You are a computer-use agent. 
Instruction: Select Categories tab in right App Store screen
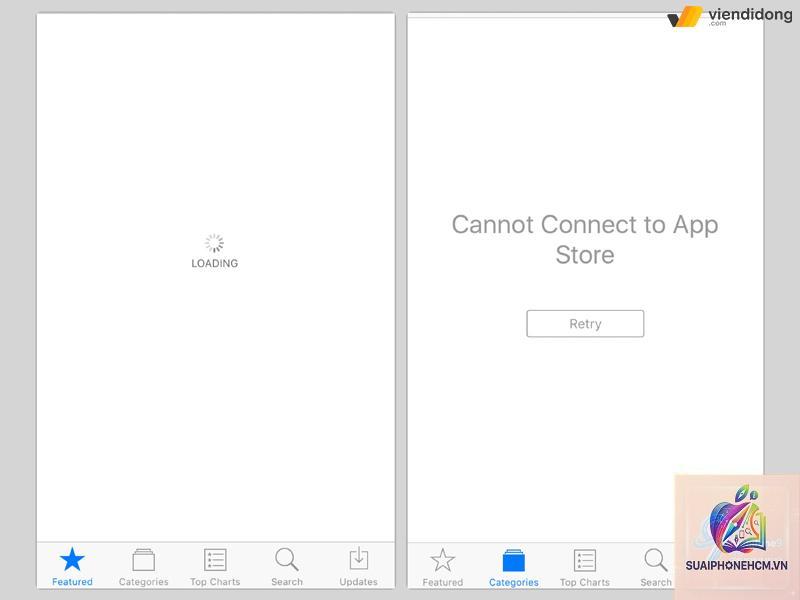coord(514,567)
